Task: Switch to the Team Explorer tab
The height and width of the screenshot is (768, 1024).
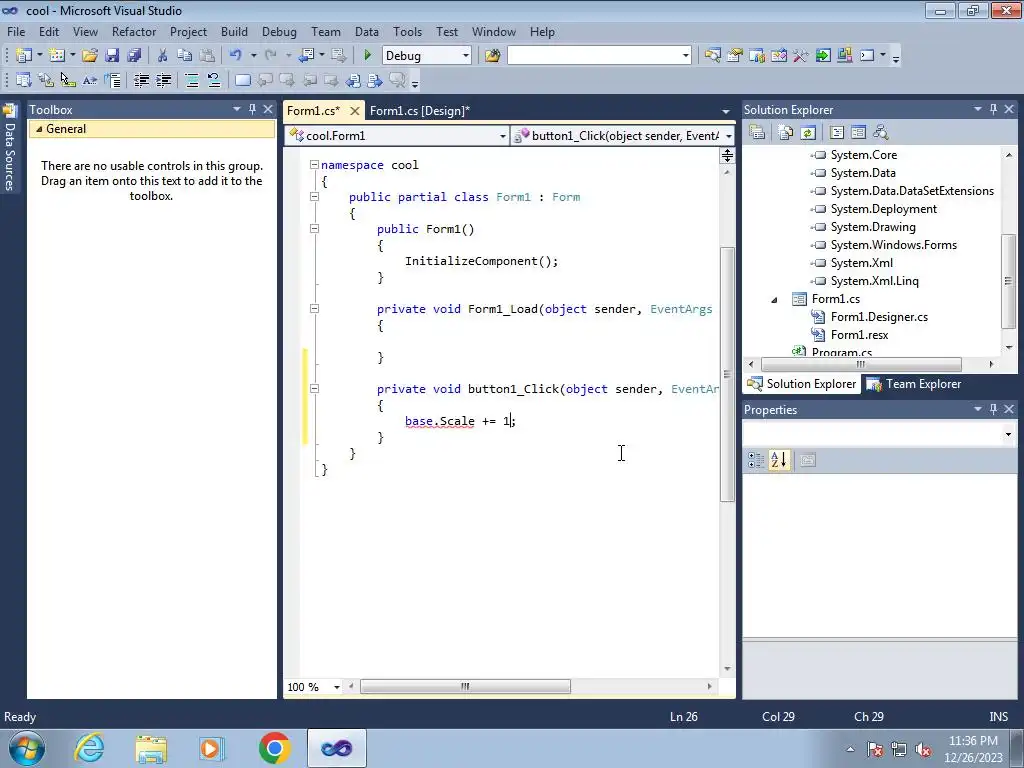Action: pos(914,384)
